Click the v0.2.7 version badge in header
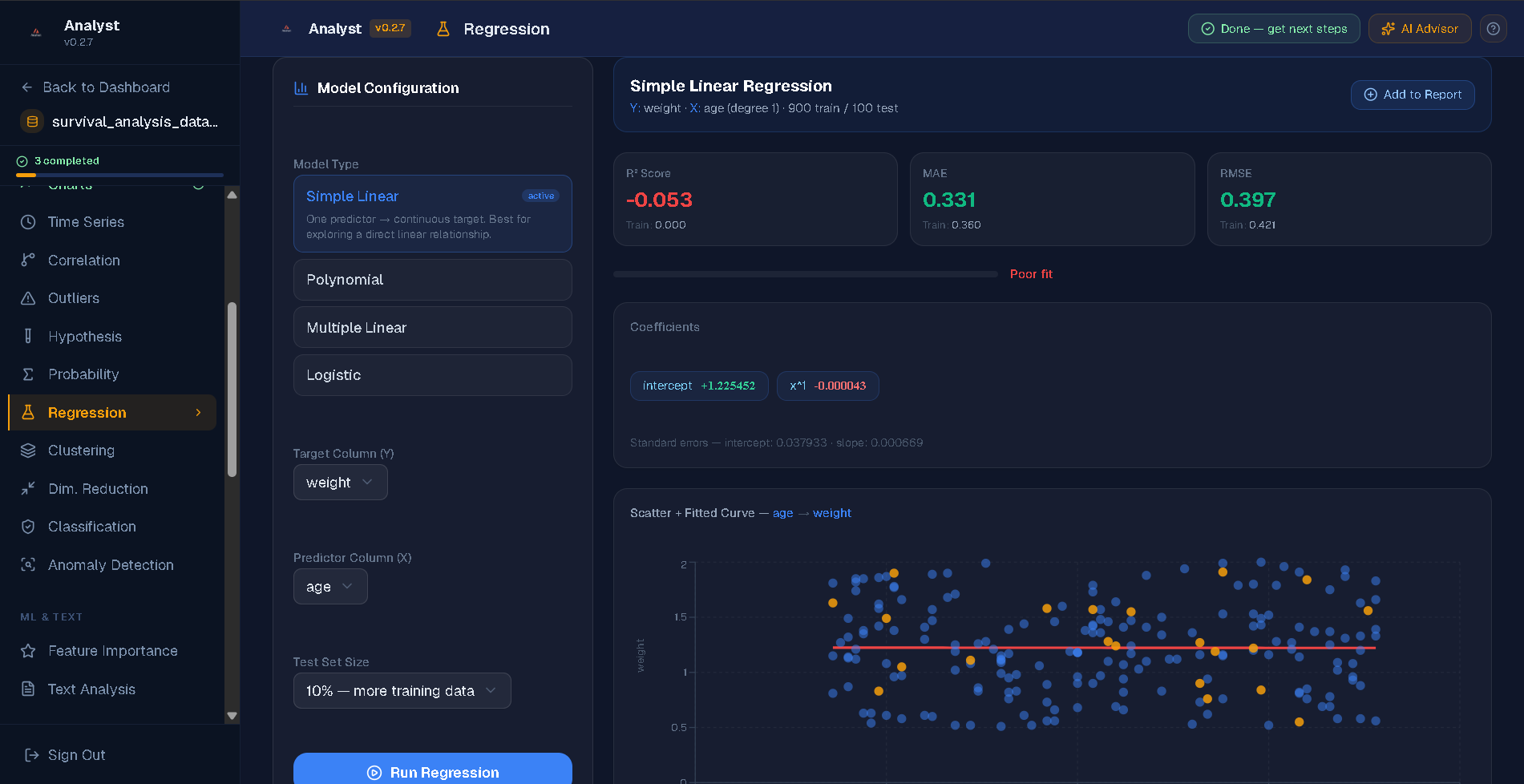Image resolution: width=1524 pixels, height=784 pixels. [x=390, y=28]
